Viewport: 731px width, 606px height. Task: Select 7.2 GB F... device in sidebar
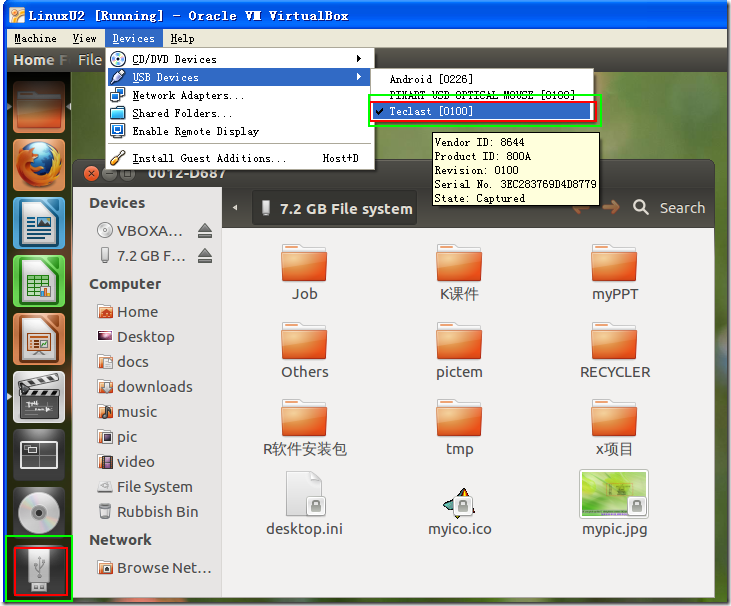click(143, 256)
